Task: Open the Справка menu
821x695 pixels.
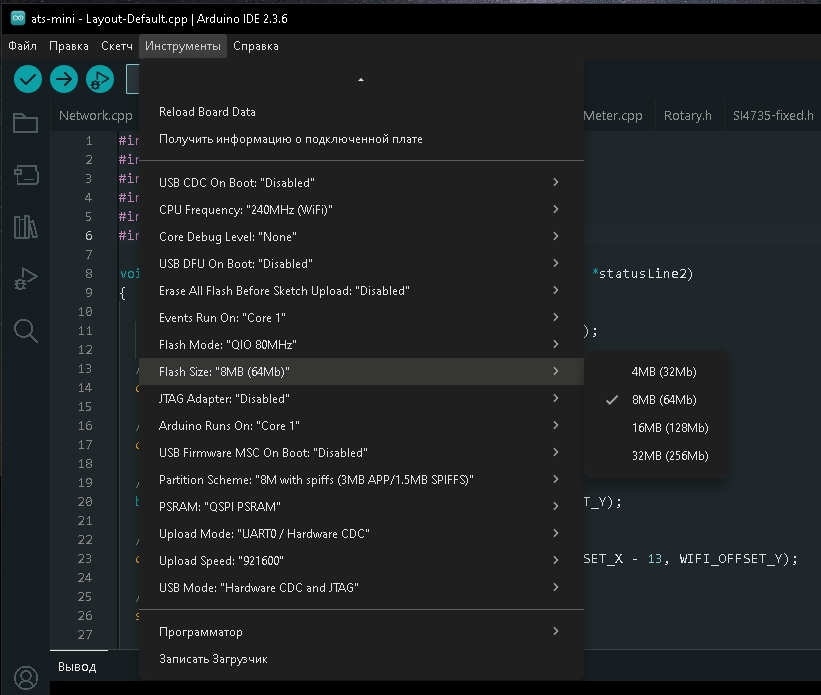Action: coord(256,46)
